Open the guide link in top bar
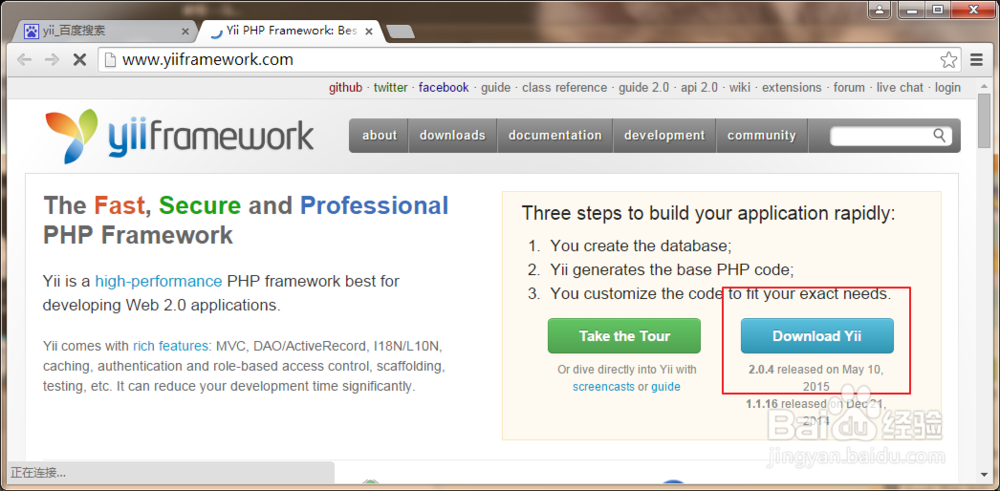 click(496, 88)
